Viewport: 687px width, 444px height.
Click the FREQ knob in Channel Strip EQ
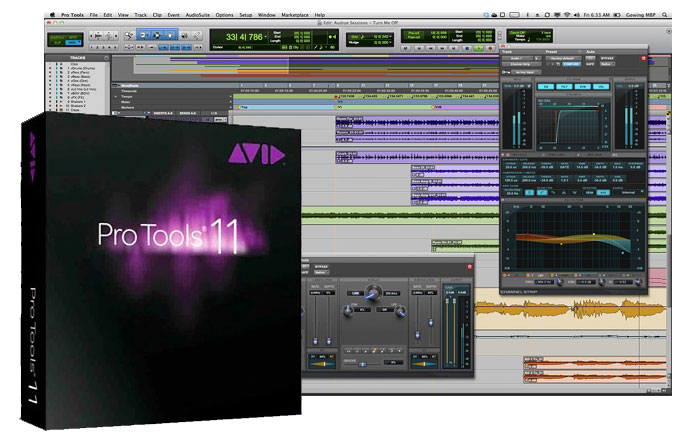coord(560,282)
